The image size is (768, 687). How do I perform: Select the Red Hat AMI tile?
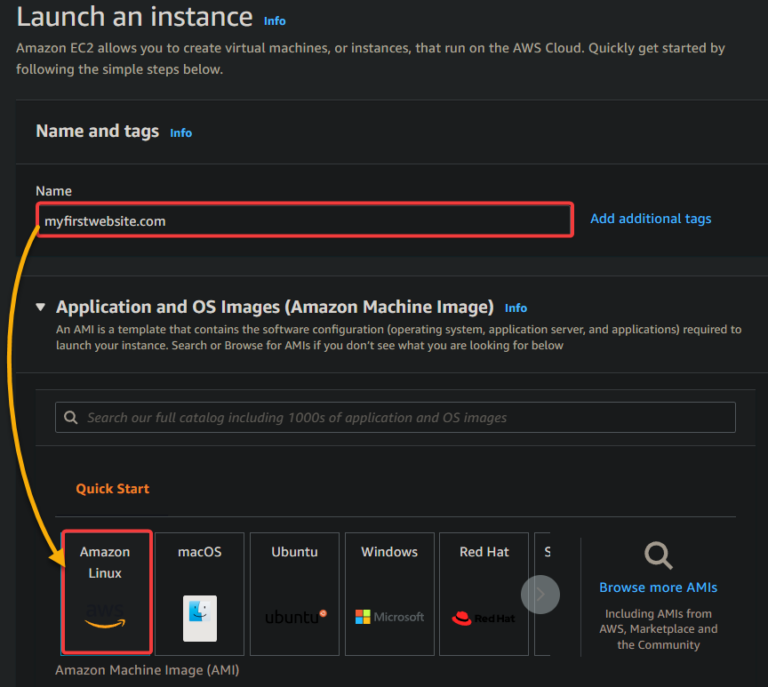[x=484, y=593]
